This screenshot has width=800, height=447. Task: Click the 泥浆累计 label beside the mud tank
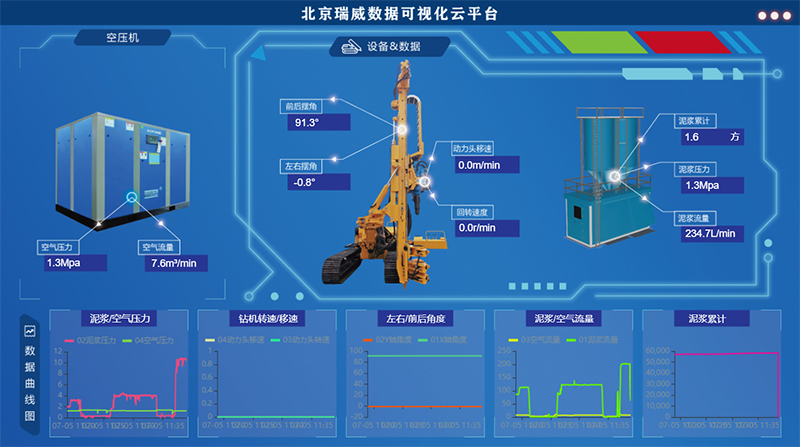tap(694, 121)
